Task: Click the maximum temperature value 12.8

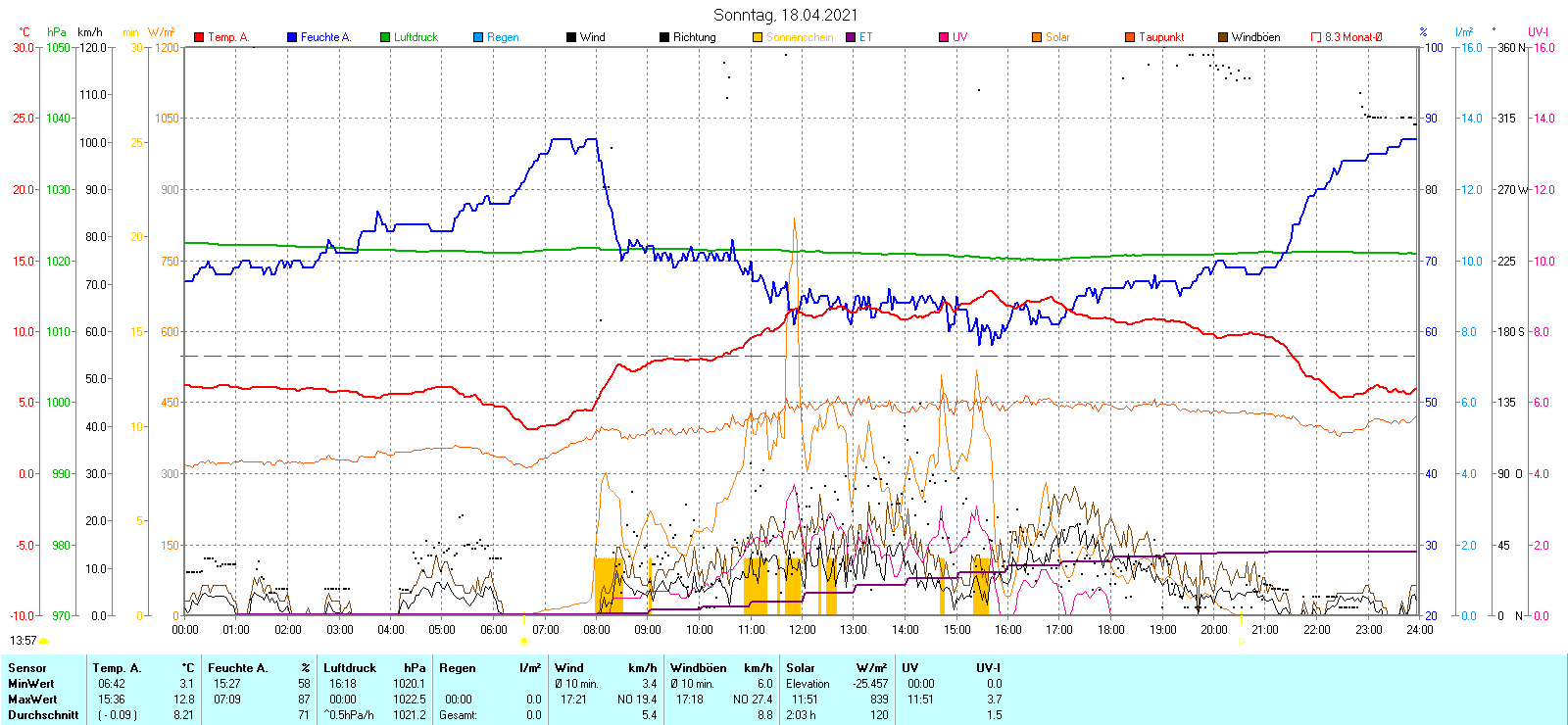Action: pyautogui.click(x=184, y=700)
